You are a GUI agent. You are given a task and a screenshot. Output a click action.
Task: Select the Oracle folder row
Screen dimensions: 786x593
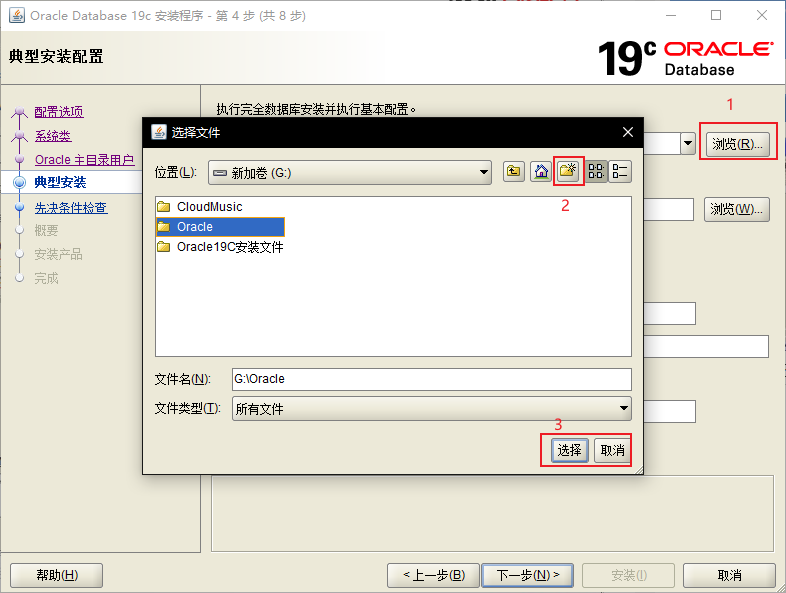click(x=221, y=227)
